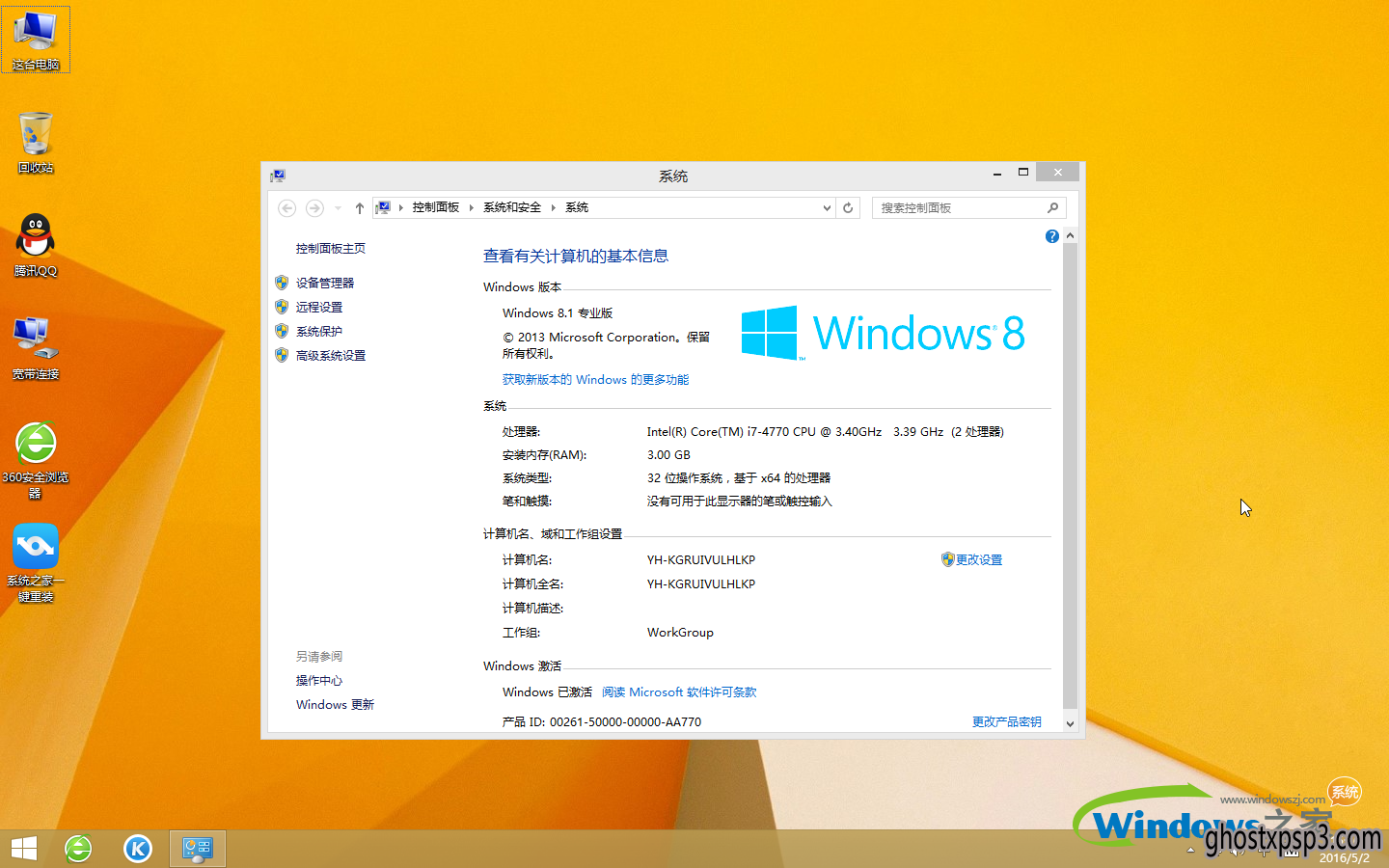Open 系统保护 in the sidebar
This screenshot has width=1389, height=868.
pyautogui.click(x=319, y=331)
